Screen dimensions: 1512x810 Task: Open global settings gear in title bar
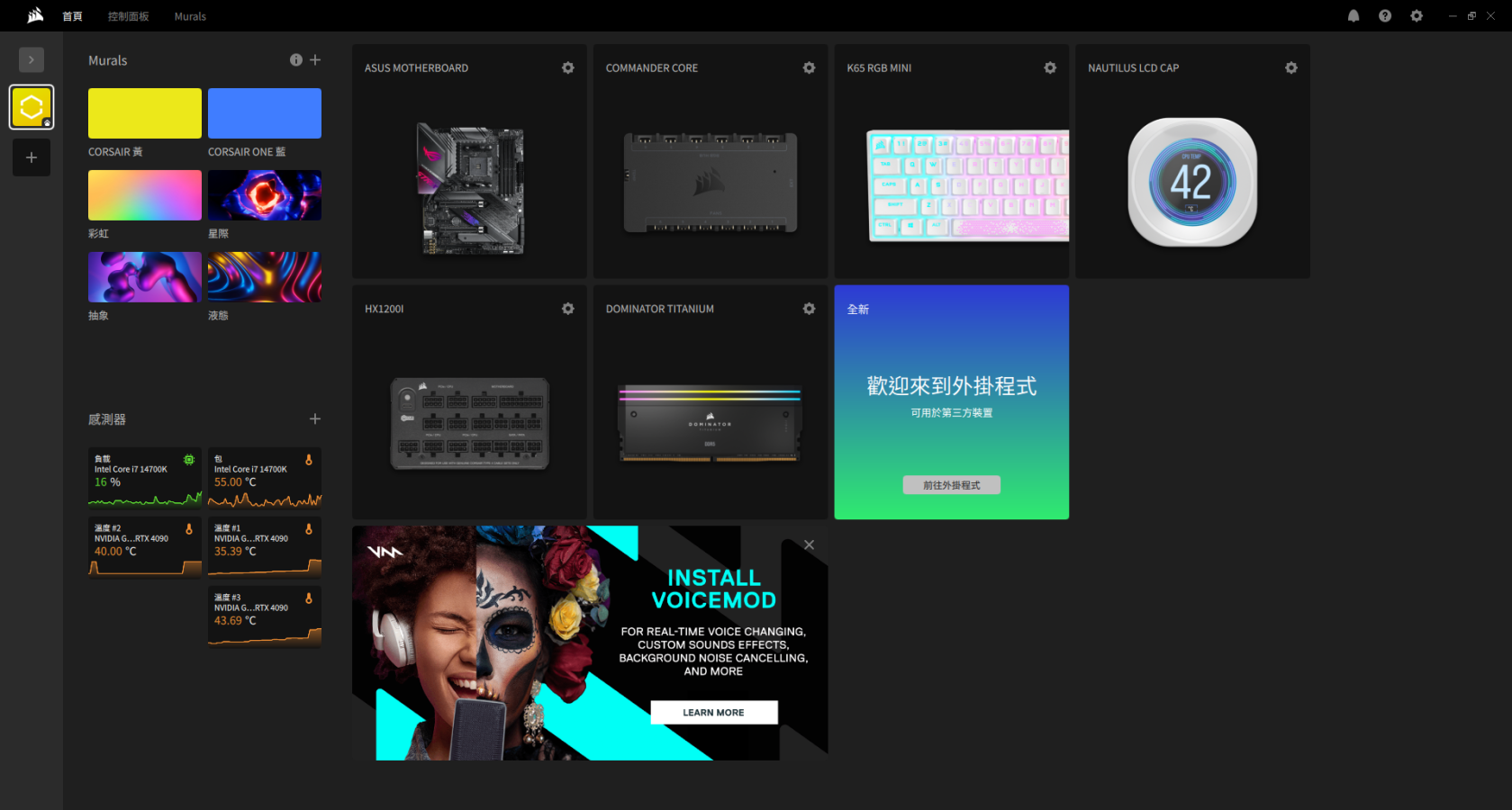coord(1417,16)
